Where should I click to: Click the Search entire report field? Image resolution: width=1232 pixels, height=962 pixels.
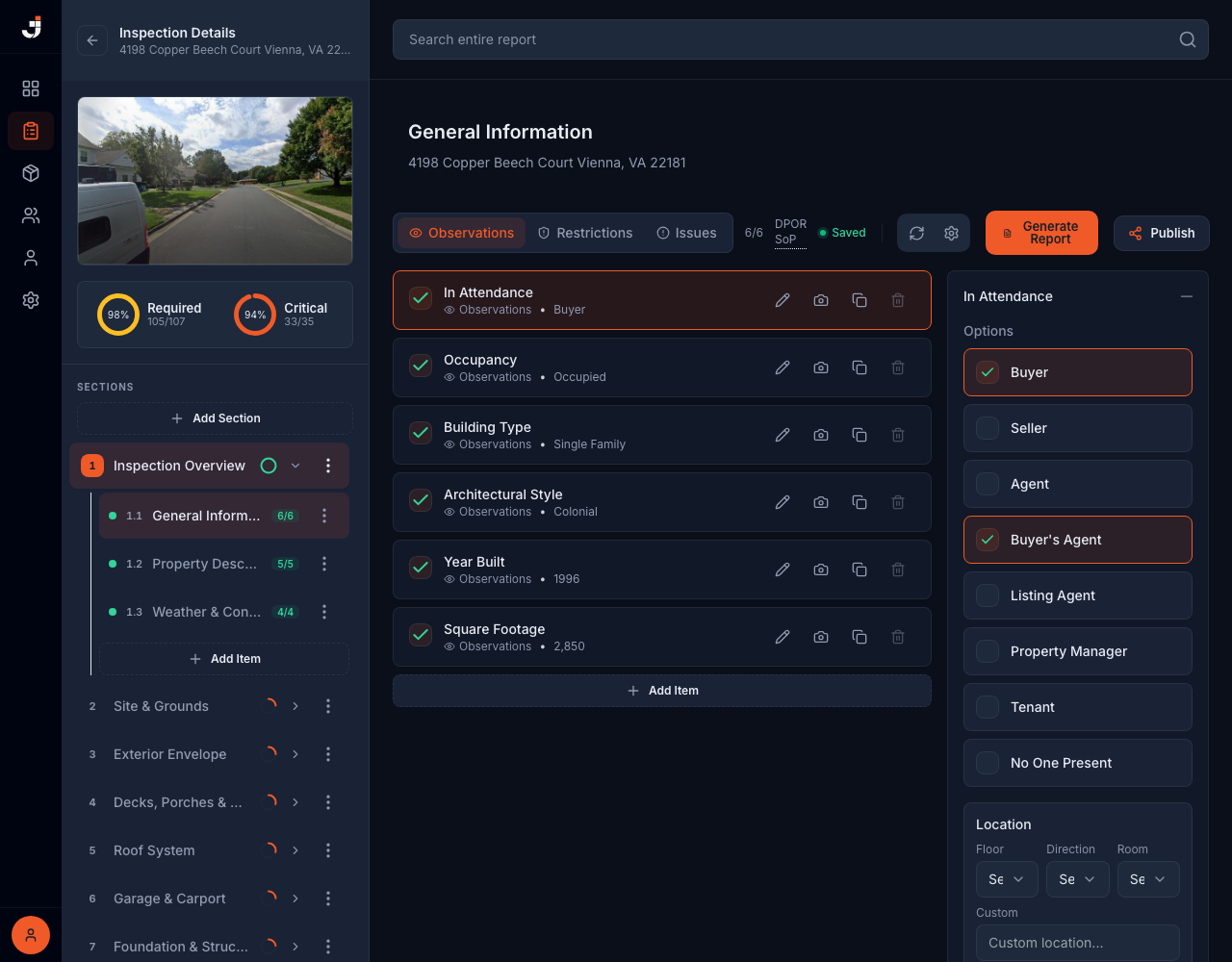801,39
